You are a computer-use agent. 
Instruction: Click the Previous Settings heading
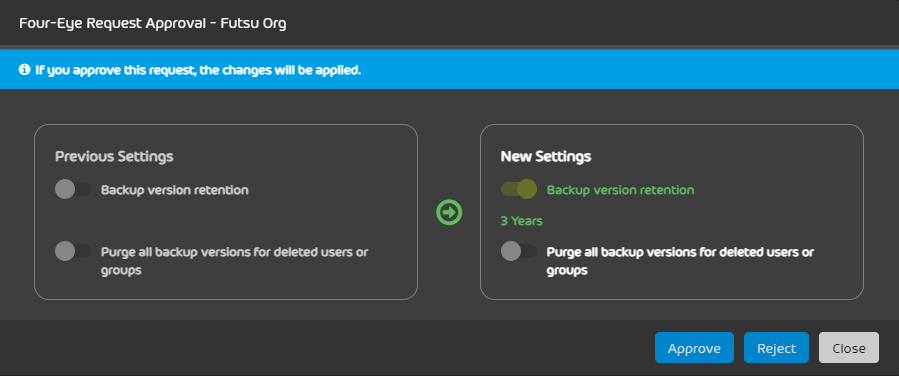tap(114, 156)
